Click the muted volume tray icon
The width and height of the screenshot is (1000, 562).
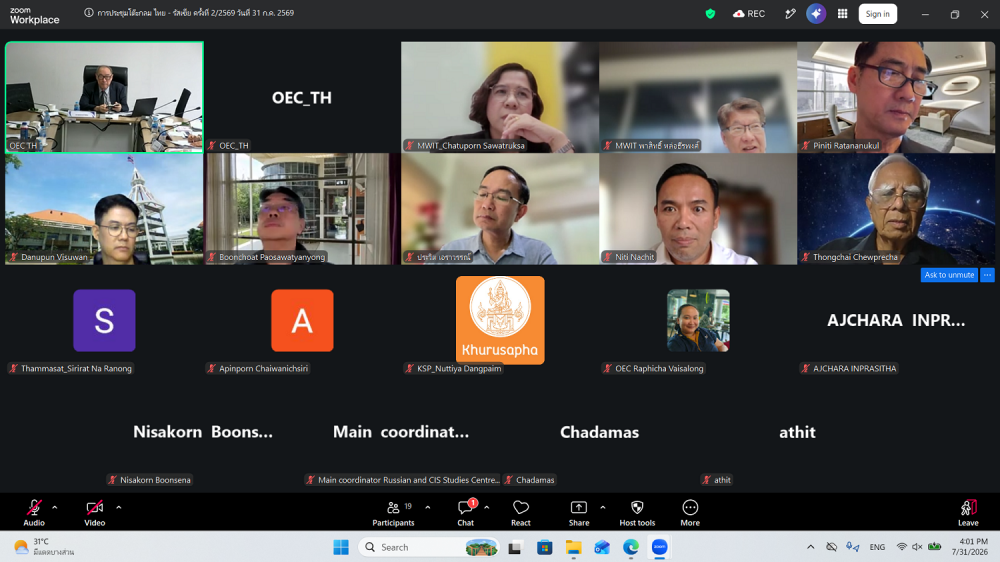[x=917, y=547]
